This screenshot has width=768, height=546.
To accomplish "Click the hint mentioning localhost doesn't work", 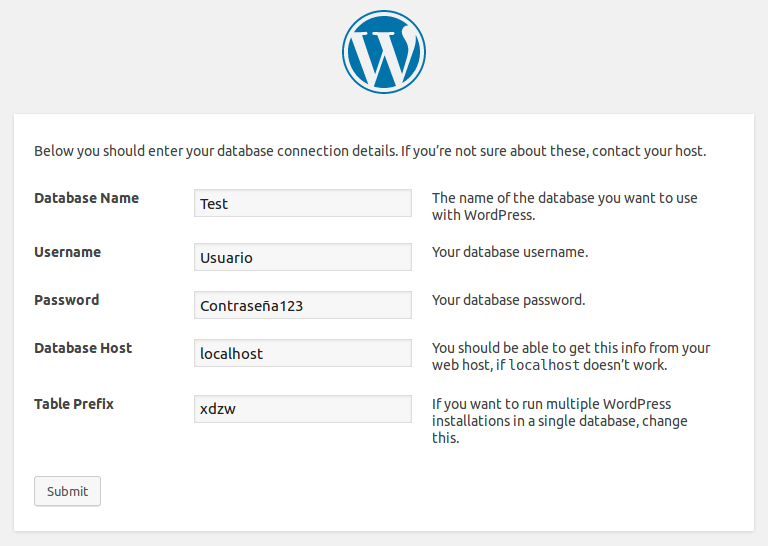I will pos(571,356).
